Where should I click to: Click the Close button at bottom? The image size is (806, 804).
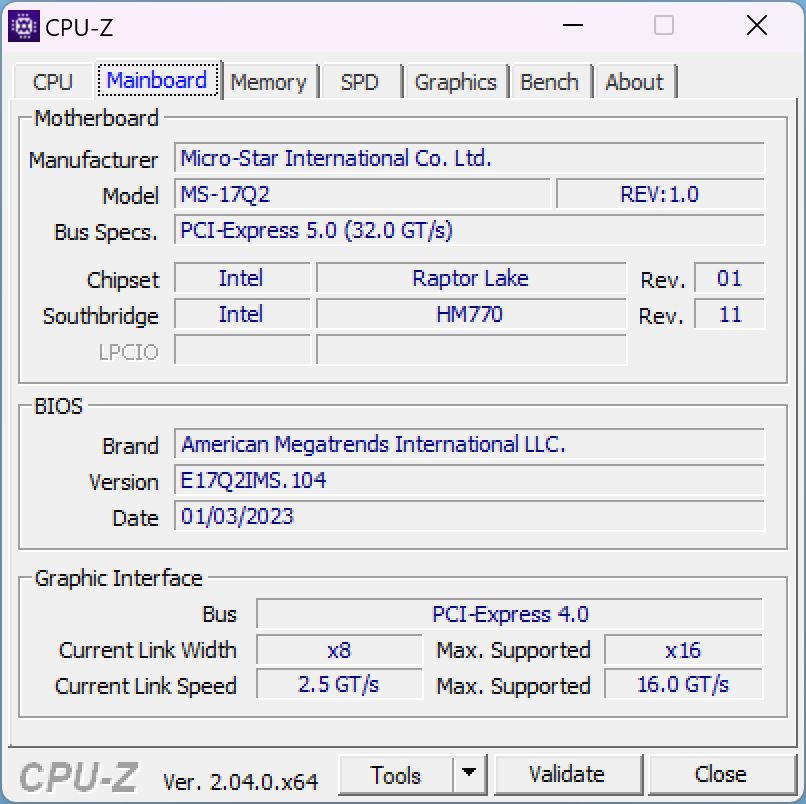721,774
